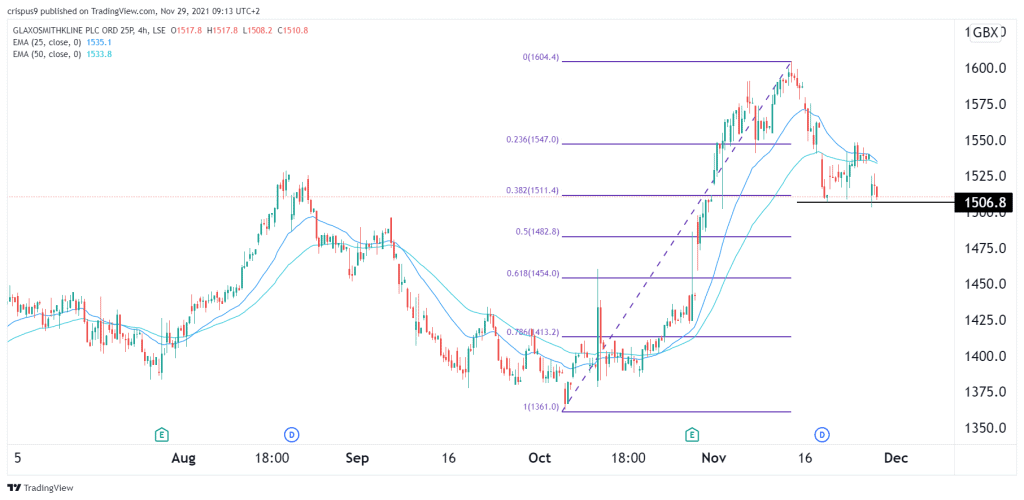Click the 16 label between Sep and Oct
Screen dimensions: 1024x500
[x=449, y=459]
